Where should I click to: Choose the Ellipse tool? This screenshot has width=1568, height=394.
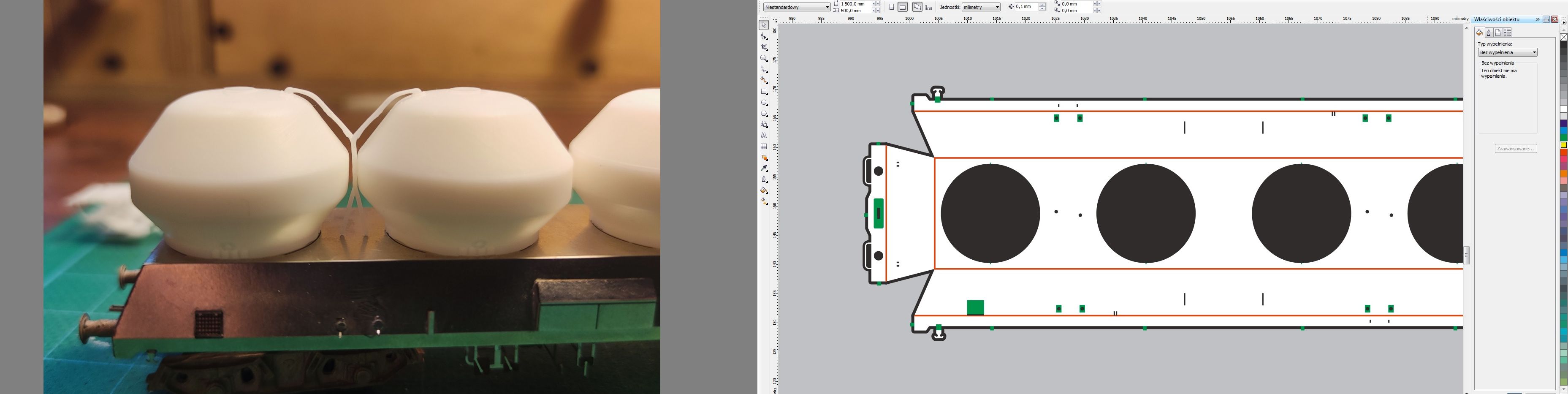coord(764,103)
